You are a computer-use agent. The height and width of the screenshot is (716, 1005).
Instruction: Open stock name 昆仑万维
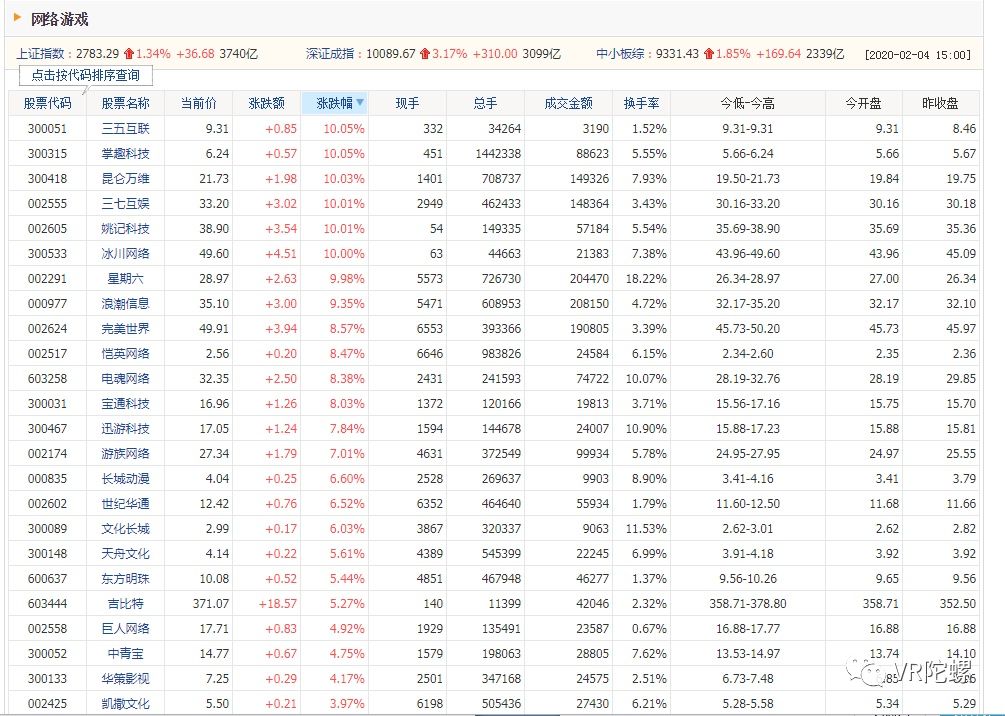click(x=126, y=178)
